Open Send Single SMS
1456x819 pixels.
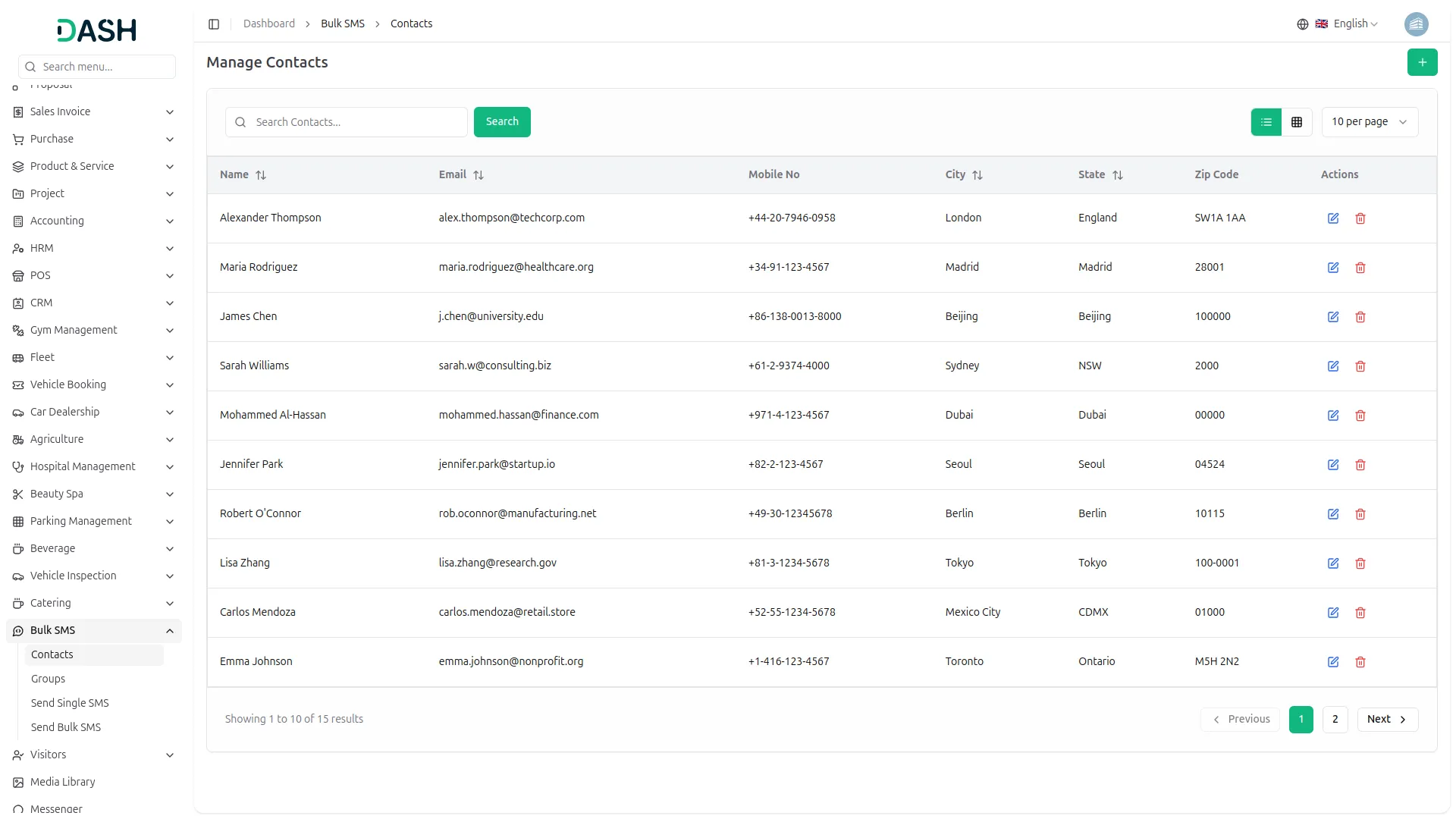pyautogui.click(x=94, y=704)
